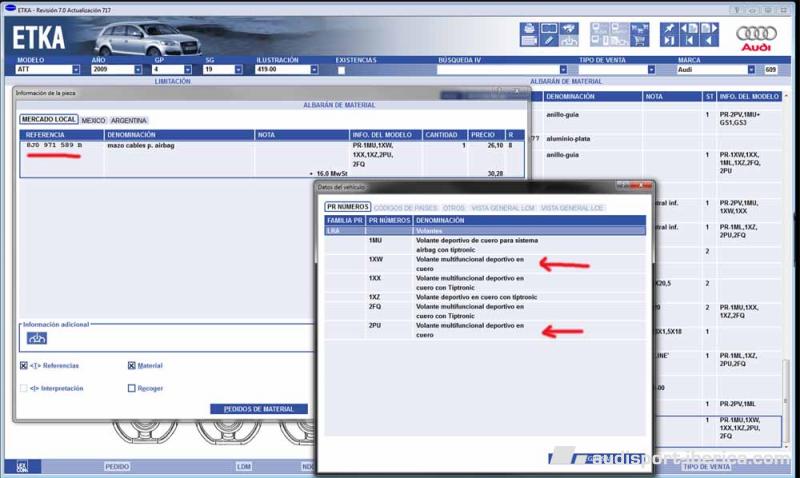Open the ILUSTRACIÓN dropdown showing 419-00
800x478 pixels.
coord(314,69)
